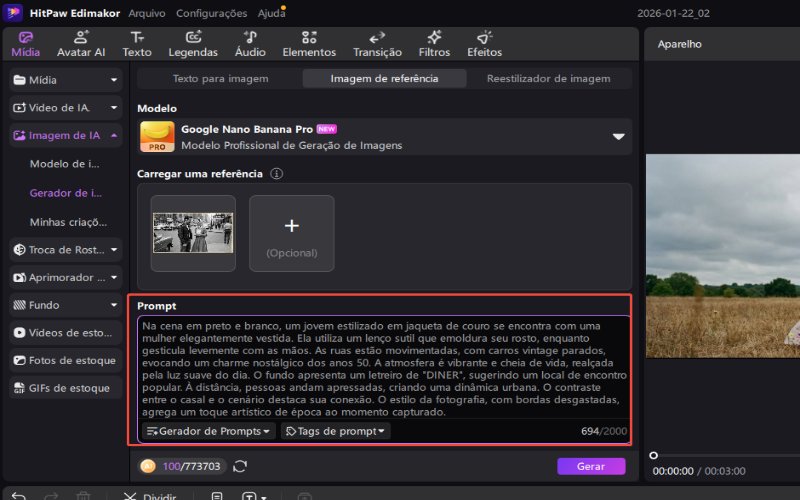Image resolution: width=800 pixels, height=500 pixels.
Task: Switch to Texto para imagem tab
Action: point(220,79)
